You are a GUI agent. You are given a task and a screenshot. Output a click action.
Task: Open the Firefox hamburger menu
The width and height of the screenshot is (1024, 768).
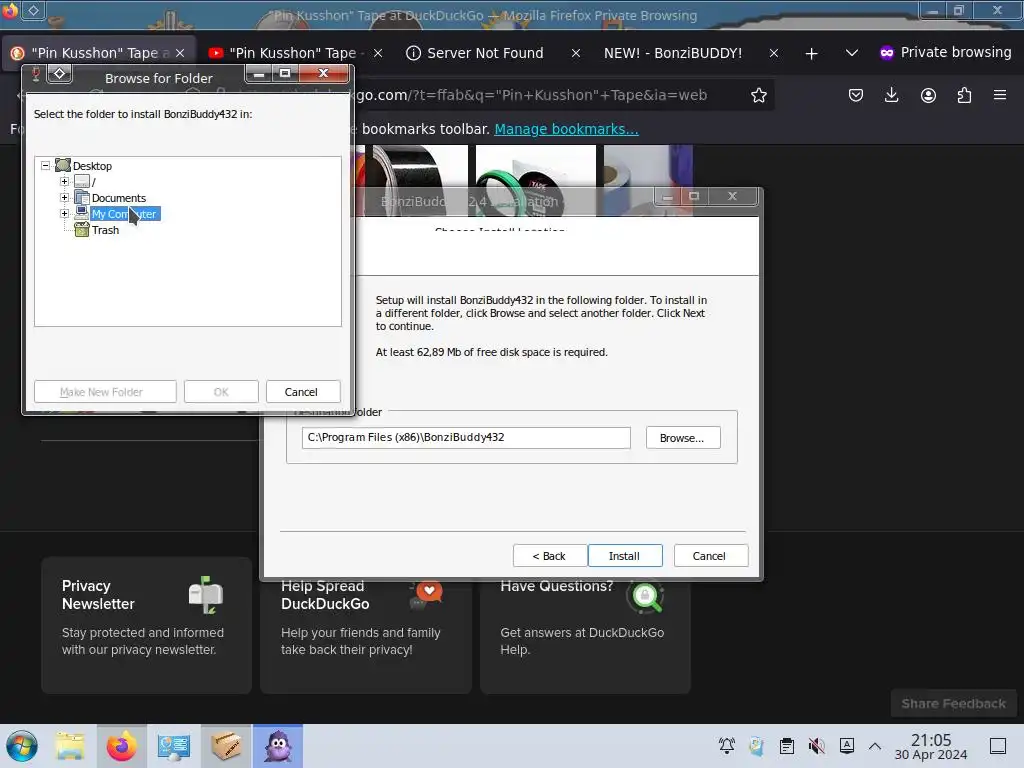click(x=1000, y=95)
